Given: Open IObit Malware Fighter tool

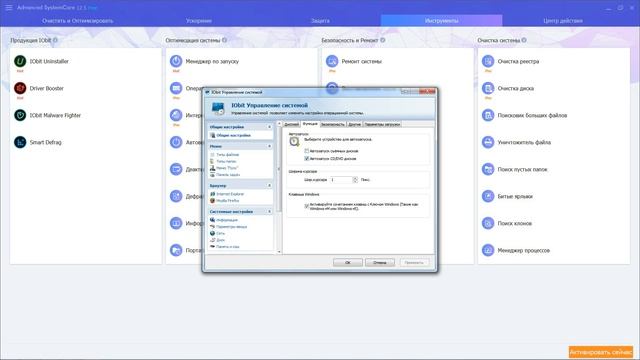Looking at the screenshot, I should (47, 115).
